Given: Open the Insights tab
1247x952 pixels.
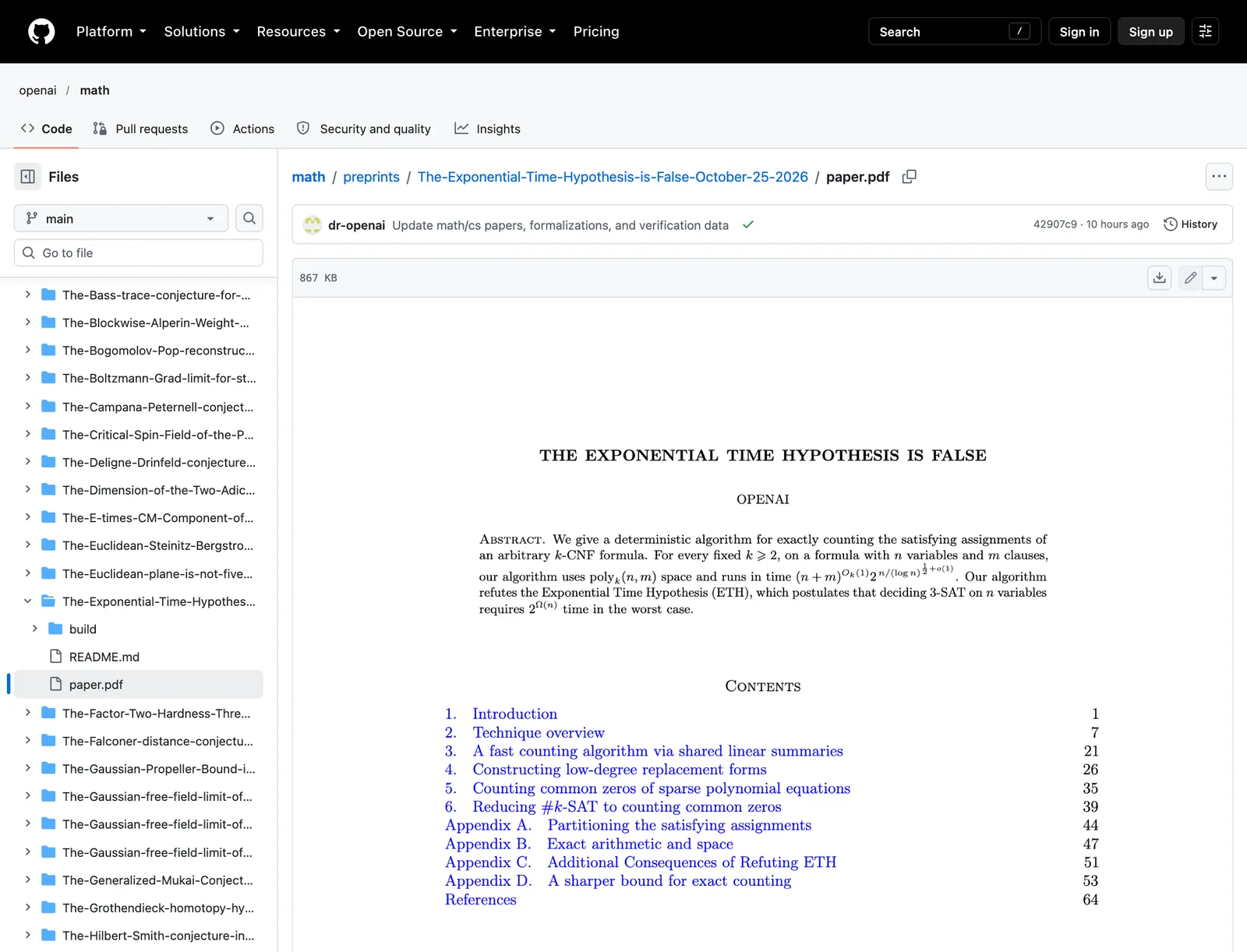Looking at the screenshot, I should click(x=488, y=129).
